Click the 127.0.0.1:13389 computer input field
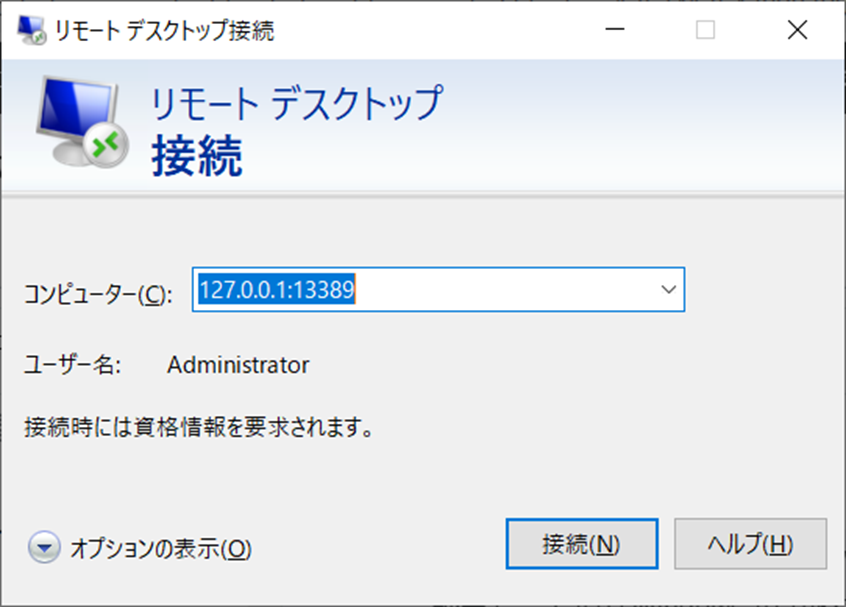The width and height of the screenshot is (846, 607). point(438,290)
